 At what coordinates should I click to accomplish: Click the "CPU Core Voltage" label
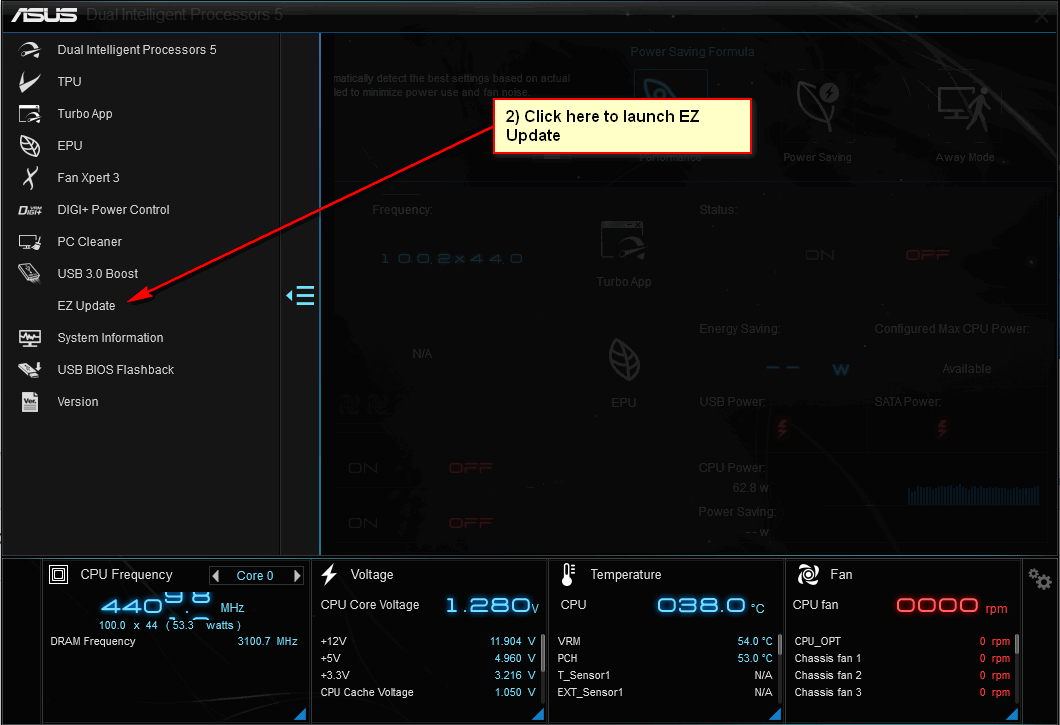coord(370,605)
